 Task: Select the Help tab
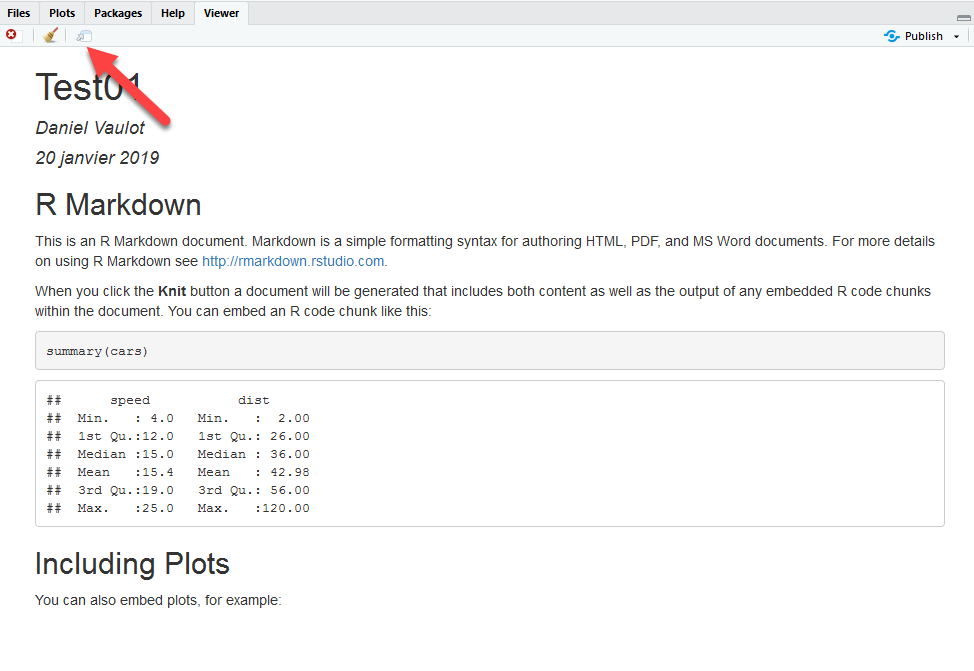click(x=173, y=13)
